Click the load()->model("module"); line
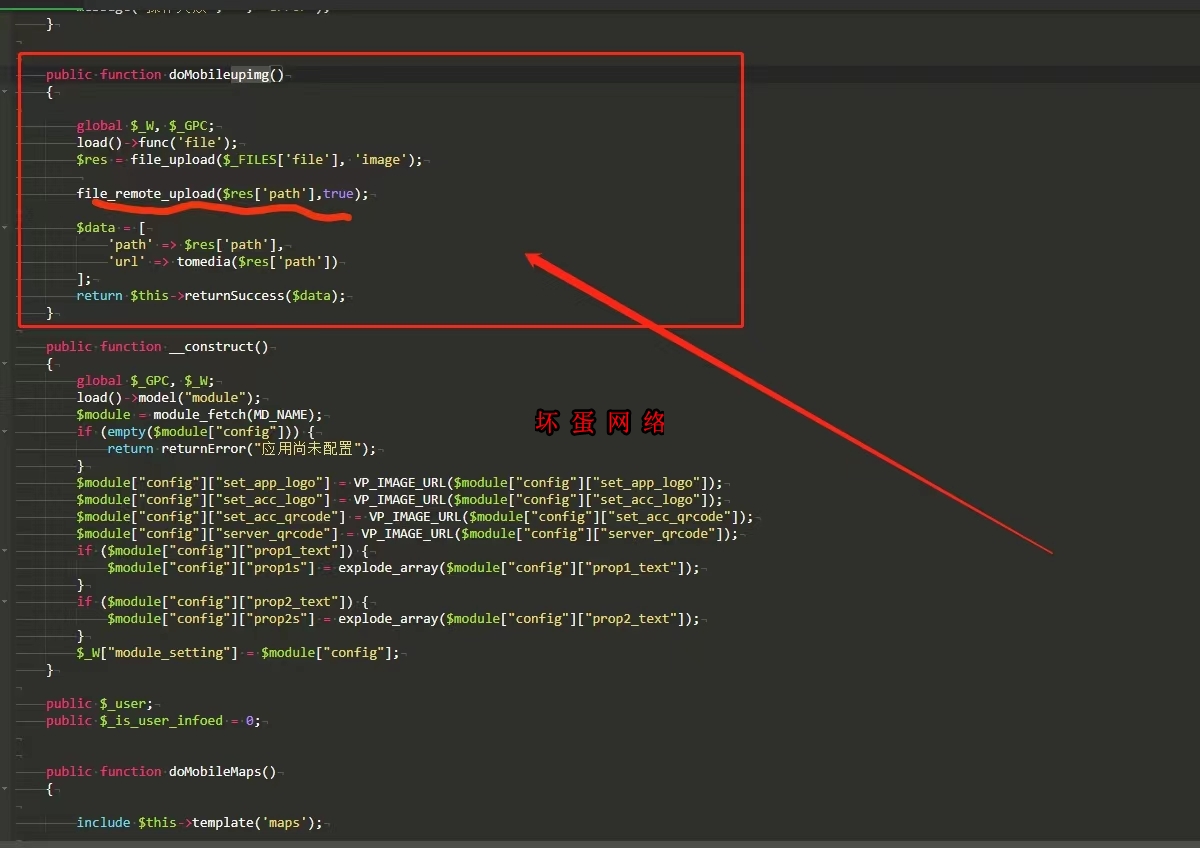This screenshot has width=1200, height=848. coord(168,397)
